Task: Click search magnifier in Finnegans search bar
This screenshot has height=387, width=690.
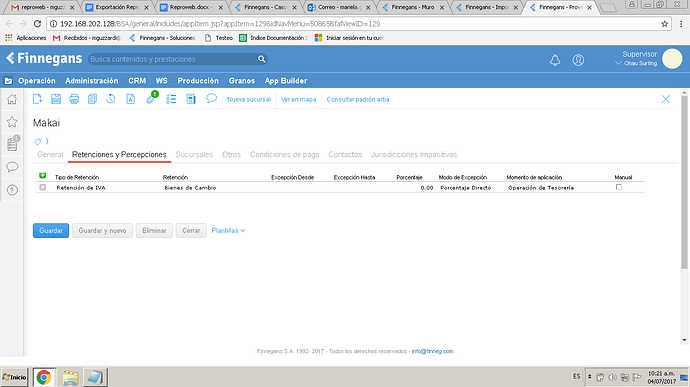Action: point(261,59)
